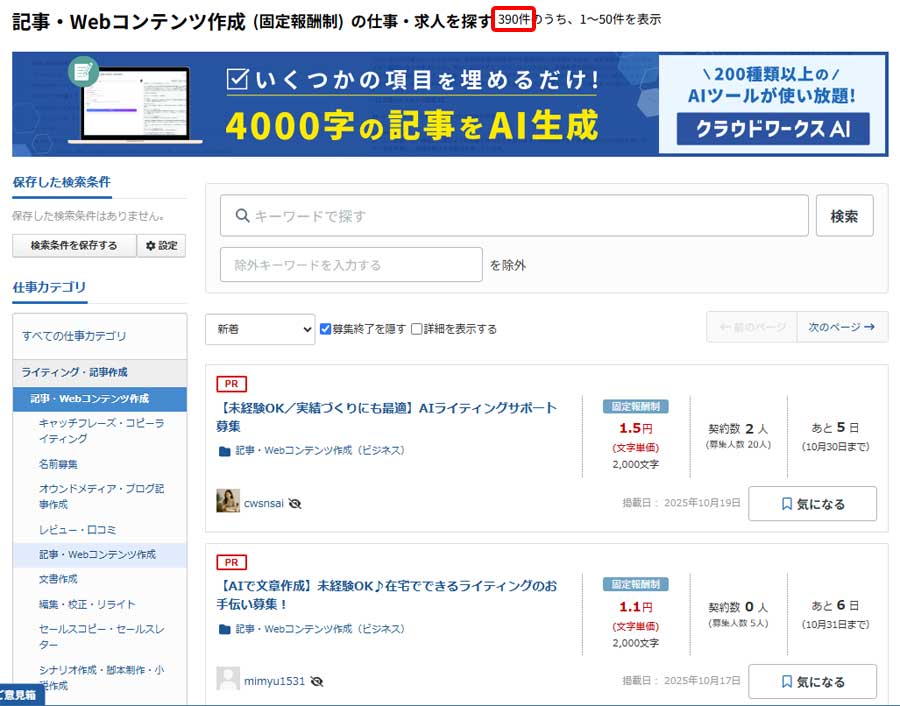The image size is (900, 706).
Task: Click the mimyu1531 user avatar
Action: coord(228,680)
